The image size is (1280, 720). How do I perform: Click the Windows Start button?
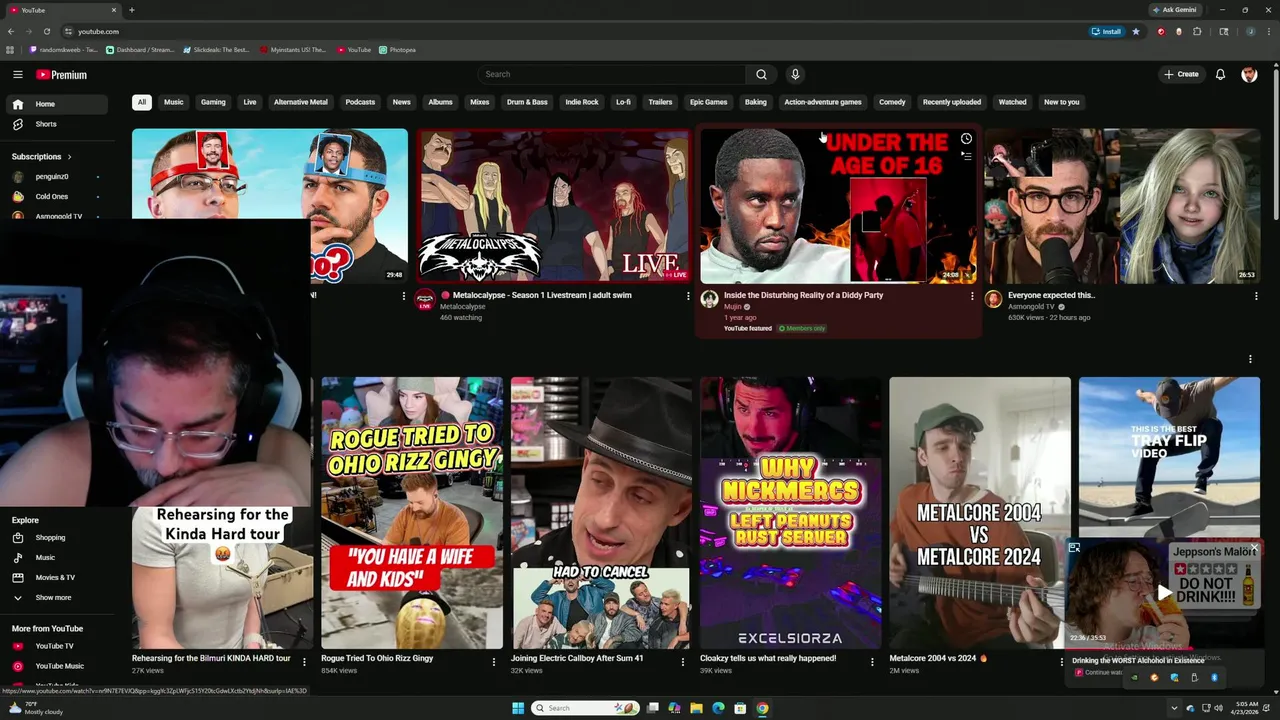tap(518, 708)
